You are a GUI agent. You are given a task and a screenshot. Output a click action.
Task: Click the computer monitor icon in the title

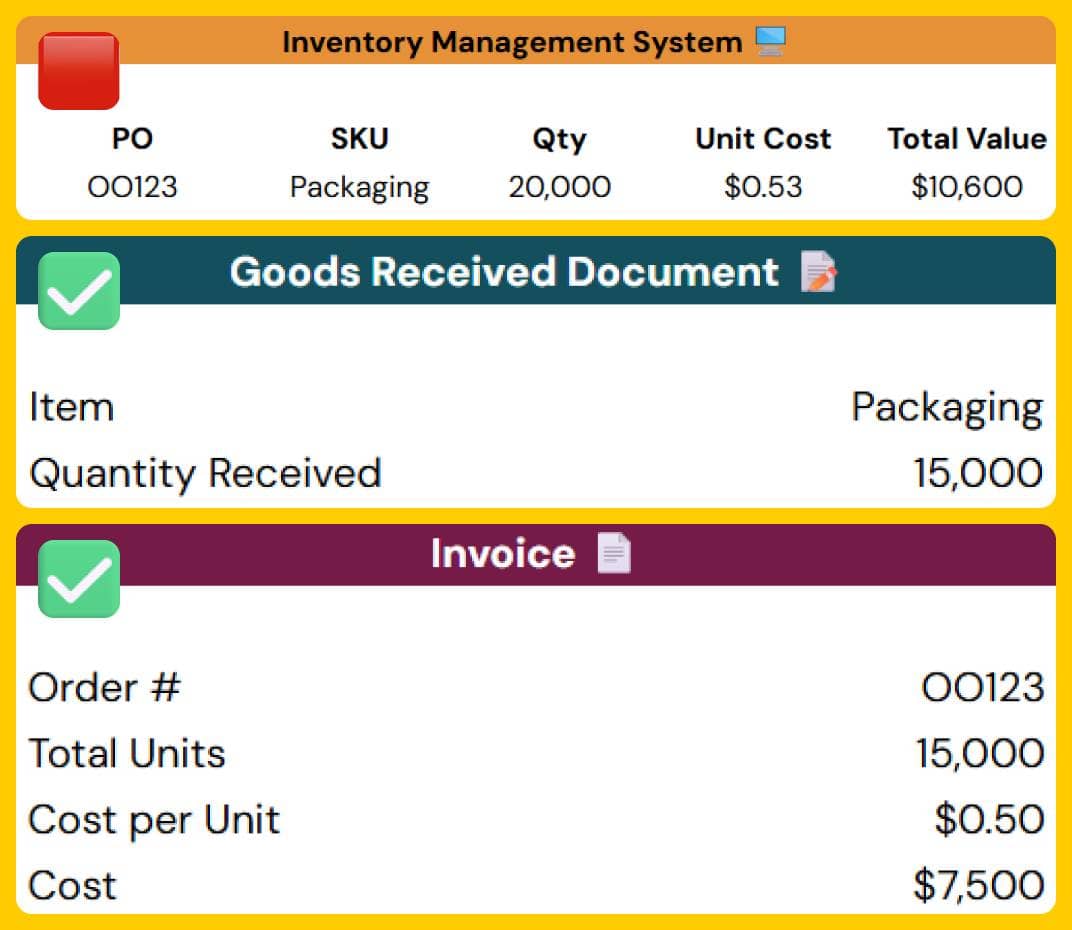[770, 42]
